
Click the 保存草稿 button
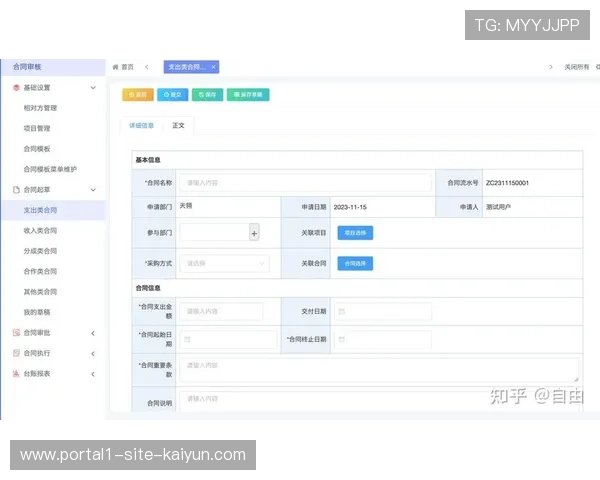248,95
